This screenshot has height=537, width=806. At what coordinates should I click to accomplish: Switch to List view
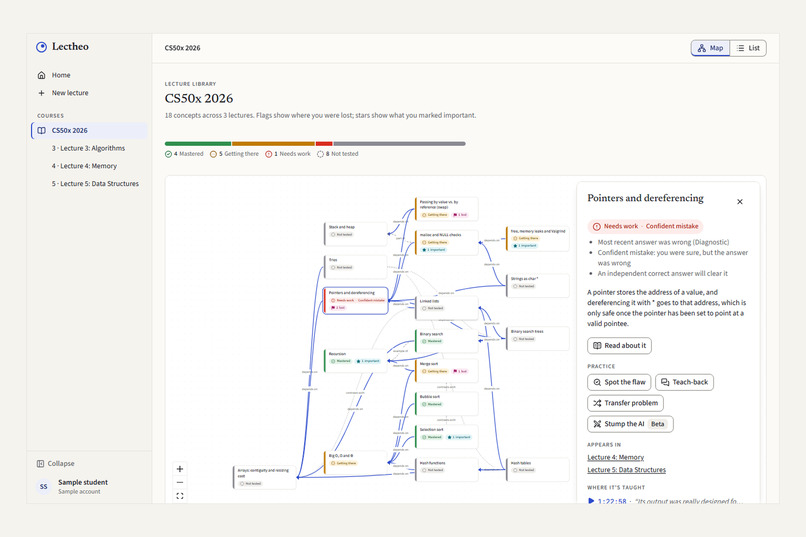[x=748, y=48]
